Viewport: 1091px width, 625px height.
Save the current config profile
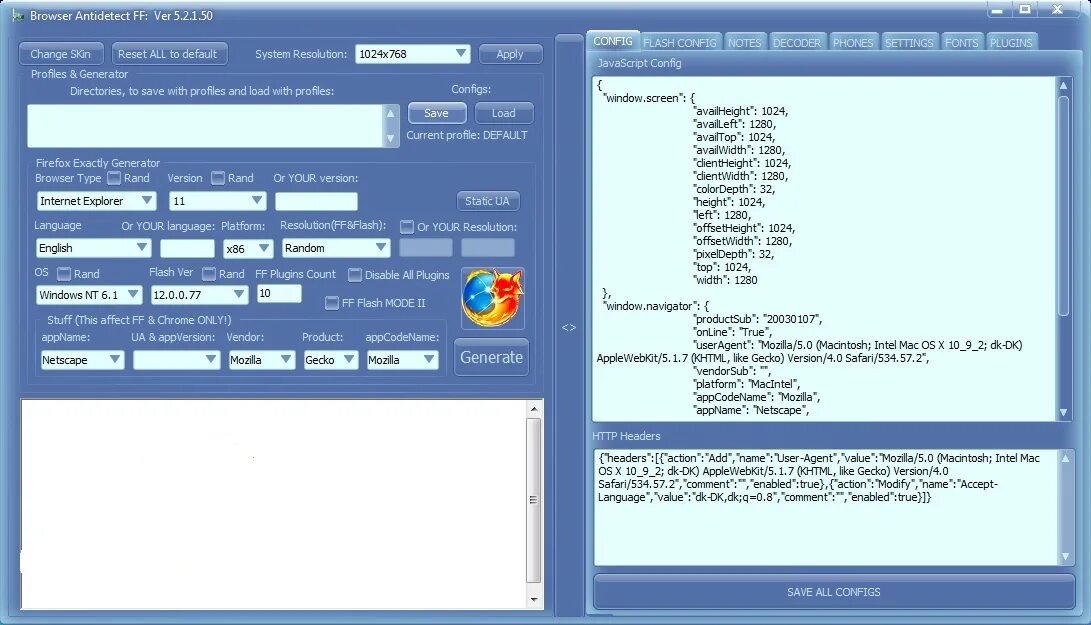click(x=436, y=113)
